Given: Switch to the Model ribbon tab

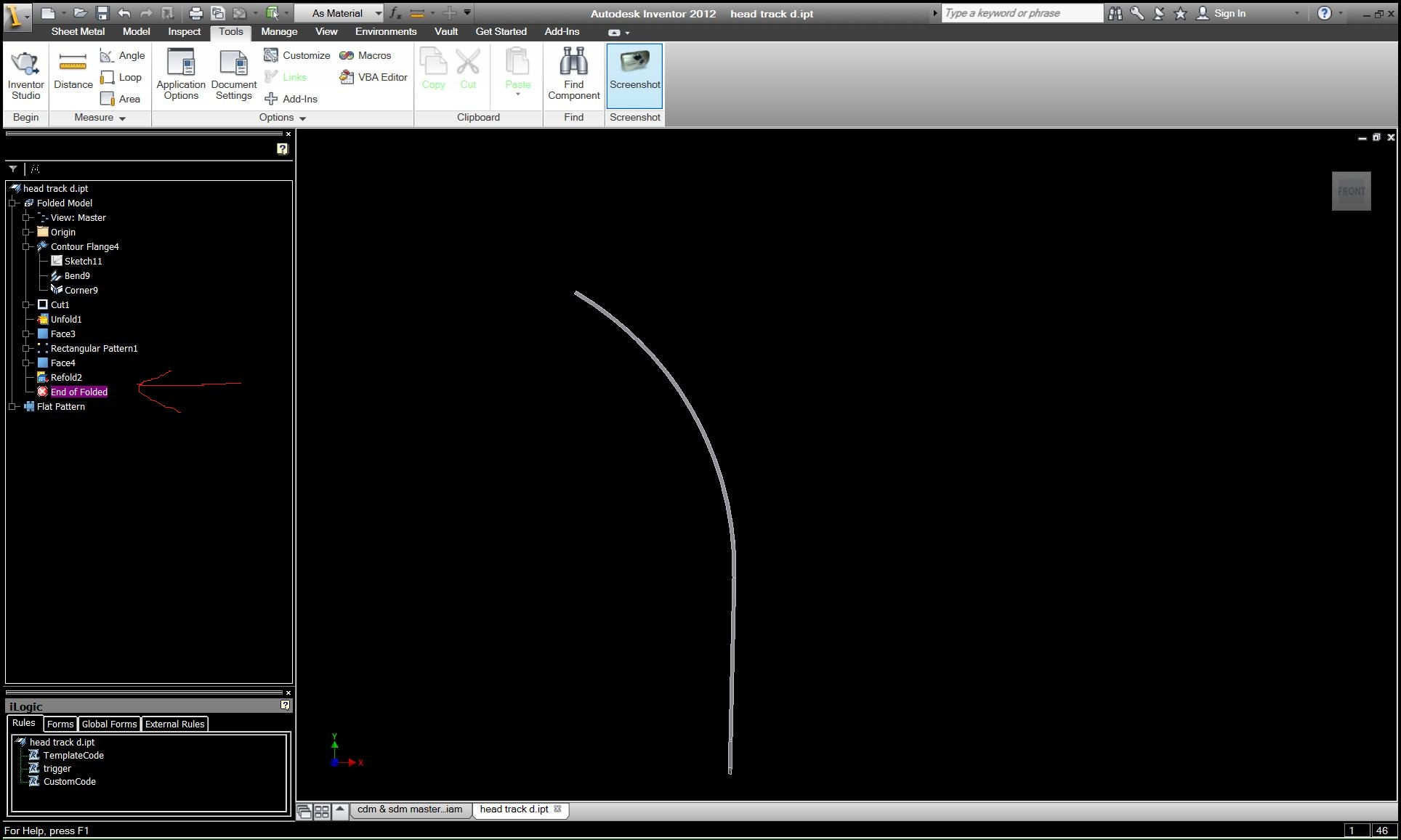Looking at the screenshot, I should coord(136,31).
